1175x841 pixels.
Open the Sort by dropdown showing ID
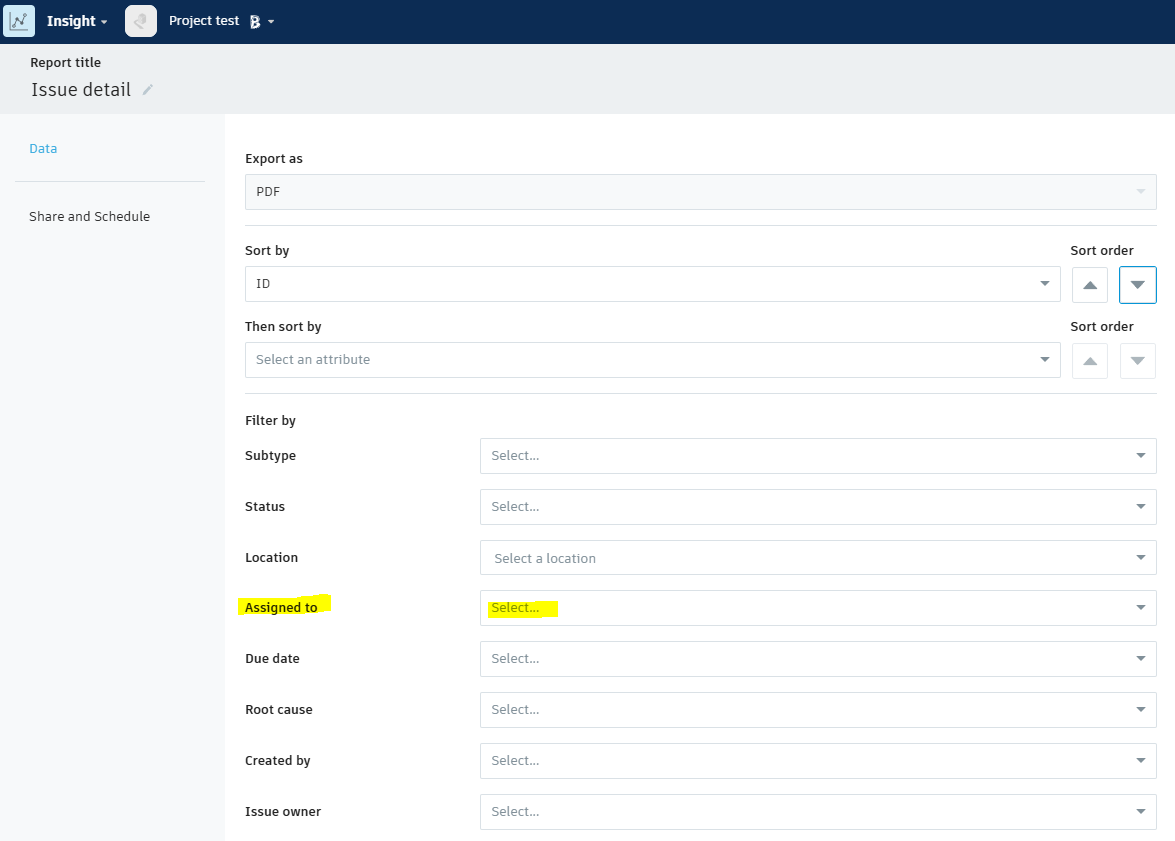click(x=652, y=284)
